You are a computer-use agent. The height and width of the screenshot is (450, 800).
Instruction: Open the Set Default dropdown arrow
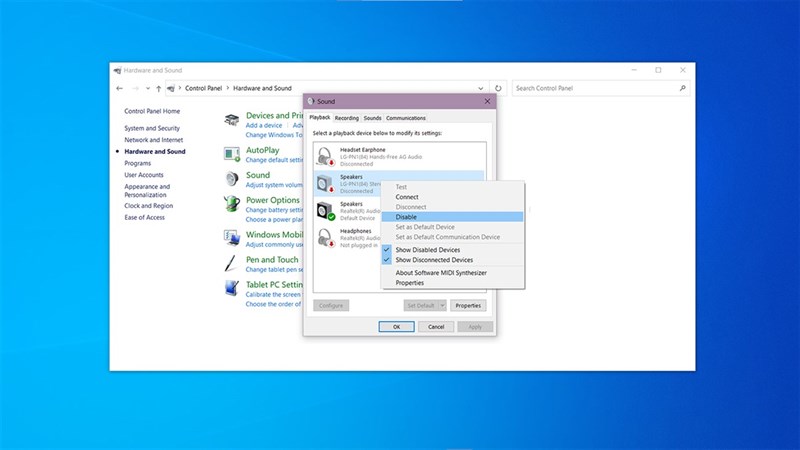click(442, 306)
